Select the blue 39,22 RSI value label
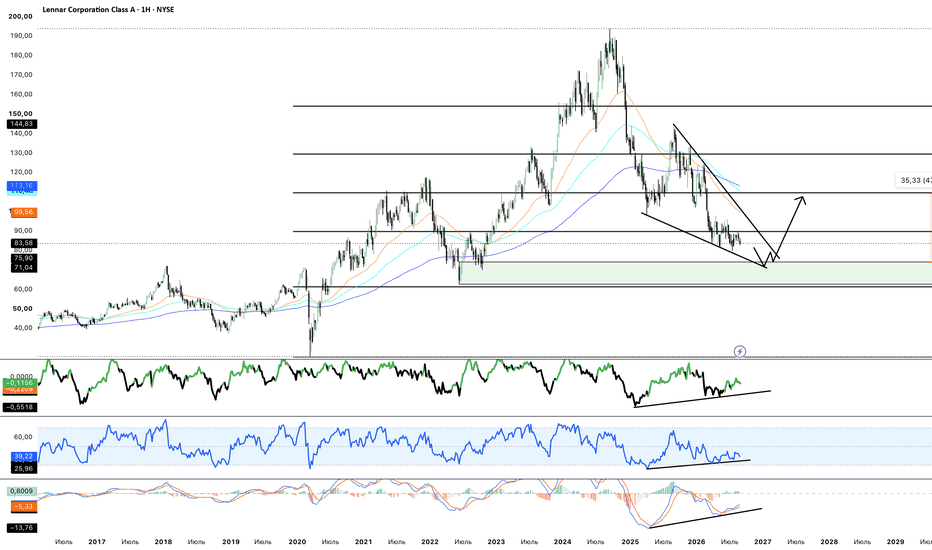 tap(23, 457)
